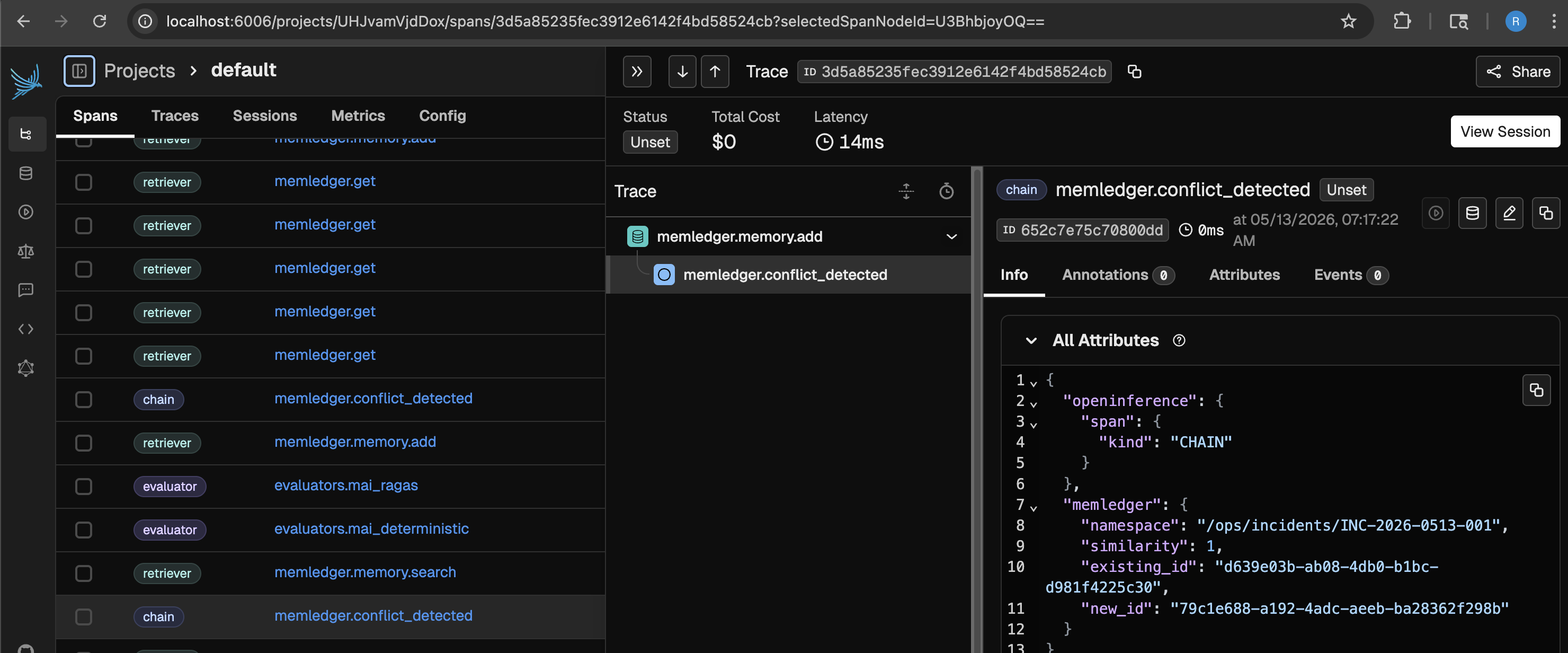Collapse All Attributes section
The image size is (1568, 653).
coord(1030,340)
